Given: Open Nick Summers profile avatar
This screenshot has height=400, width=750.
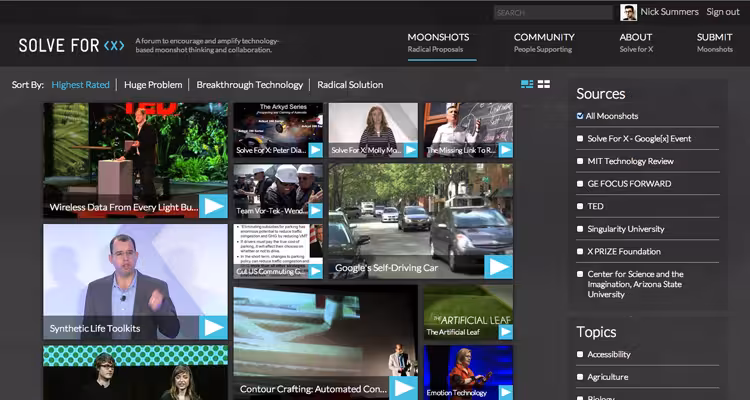Looking at the screenshot, I should pyautogui.click(x=629, y=12).
